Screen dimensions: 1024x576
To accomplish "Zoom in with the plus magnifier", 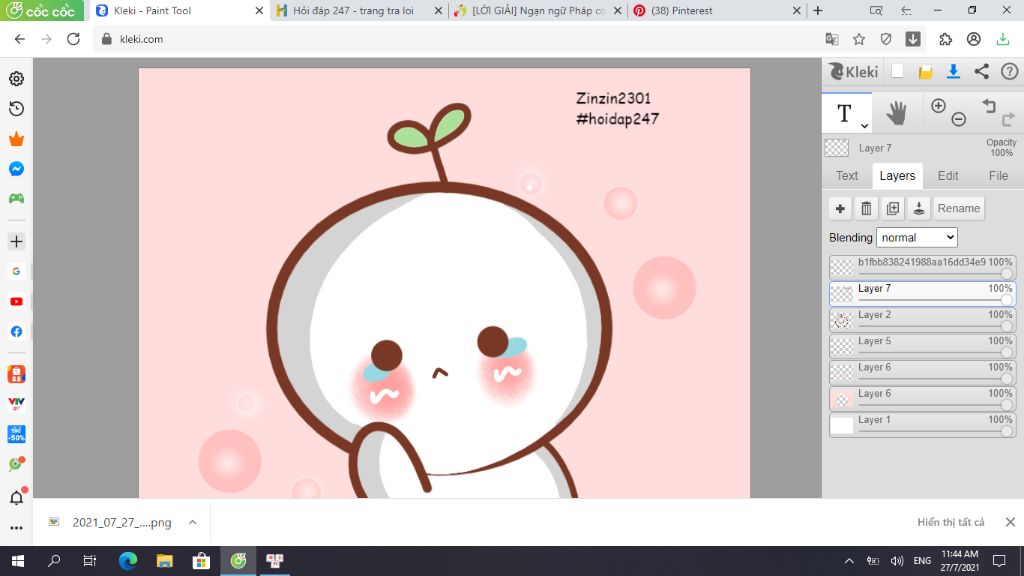I will click(938, 106).
